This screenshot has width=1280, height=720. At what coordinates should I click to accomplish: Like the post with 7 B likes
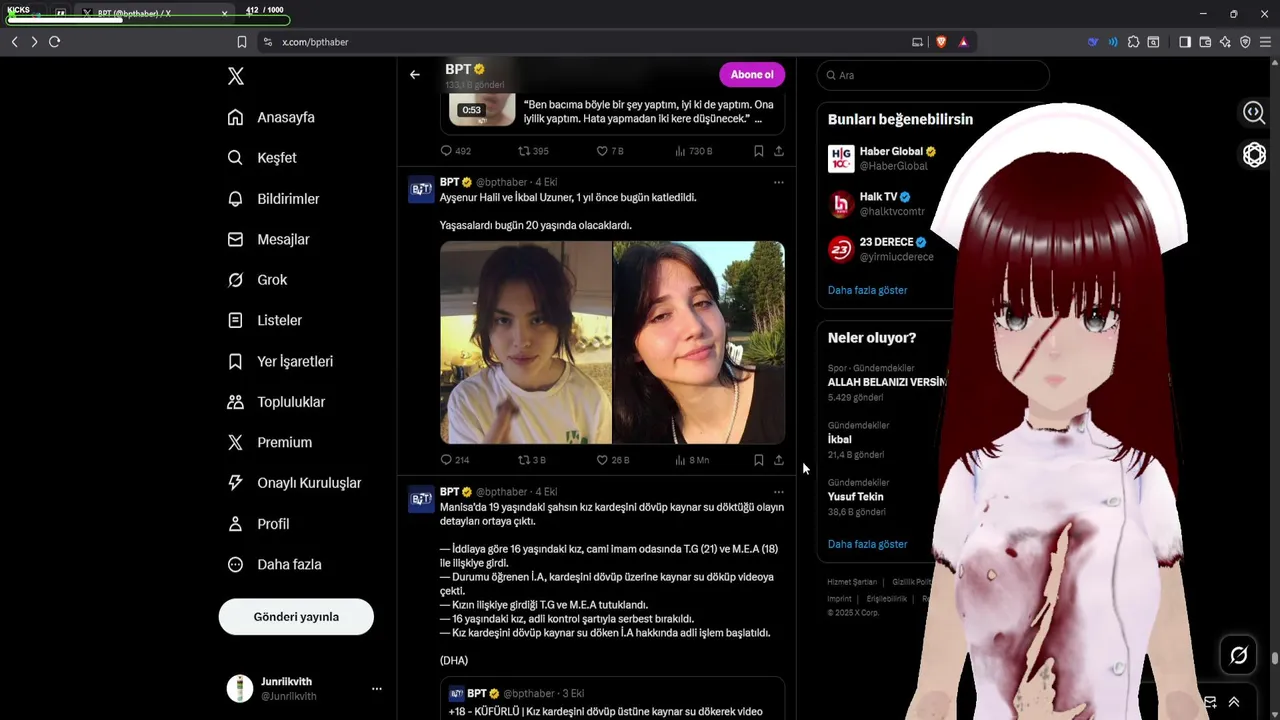click(609, 151)
